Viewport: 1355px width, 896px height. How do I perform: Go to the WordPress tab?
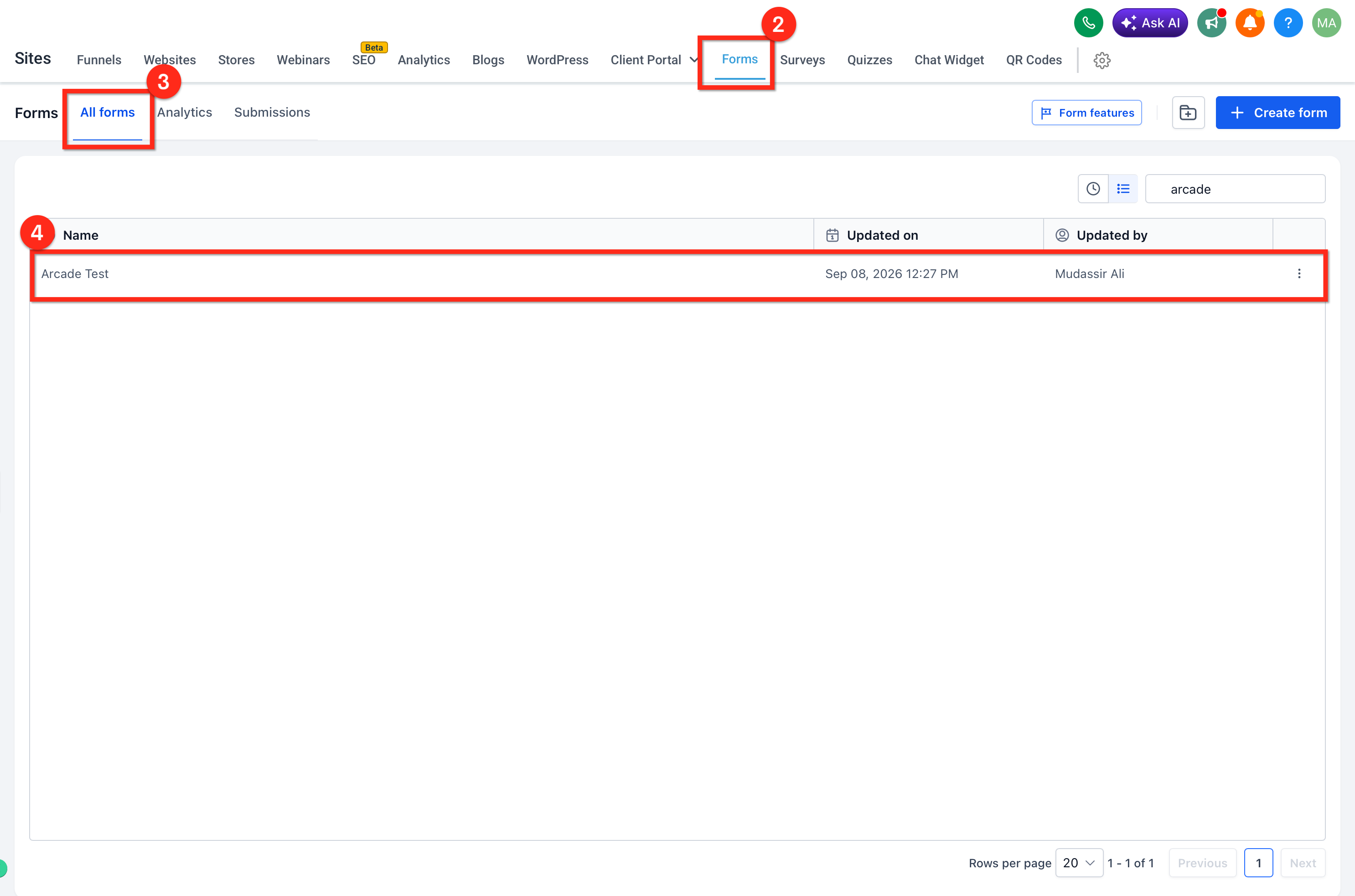click(x=557, y=60)
